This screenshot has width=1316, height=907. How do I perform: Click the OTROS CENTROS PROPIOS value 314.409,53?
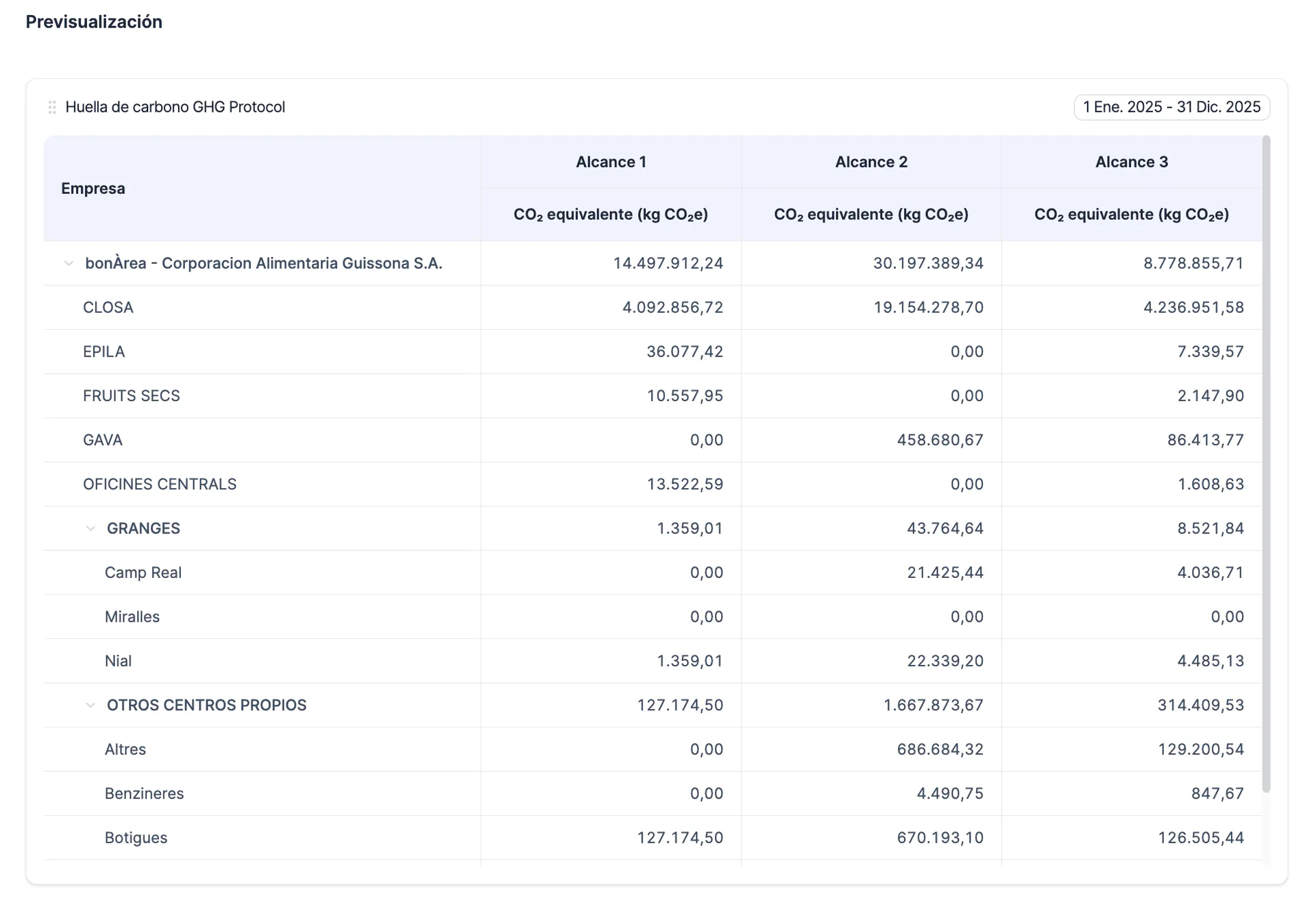tap(1201, 705)
